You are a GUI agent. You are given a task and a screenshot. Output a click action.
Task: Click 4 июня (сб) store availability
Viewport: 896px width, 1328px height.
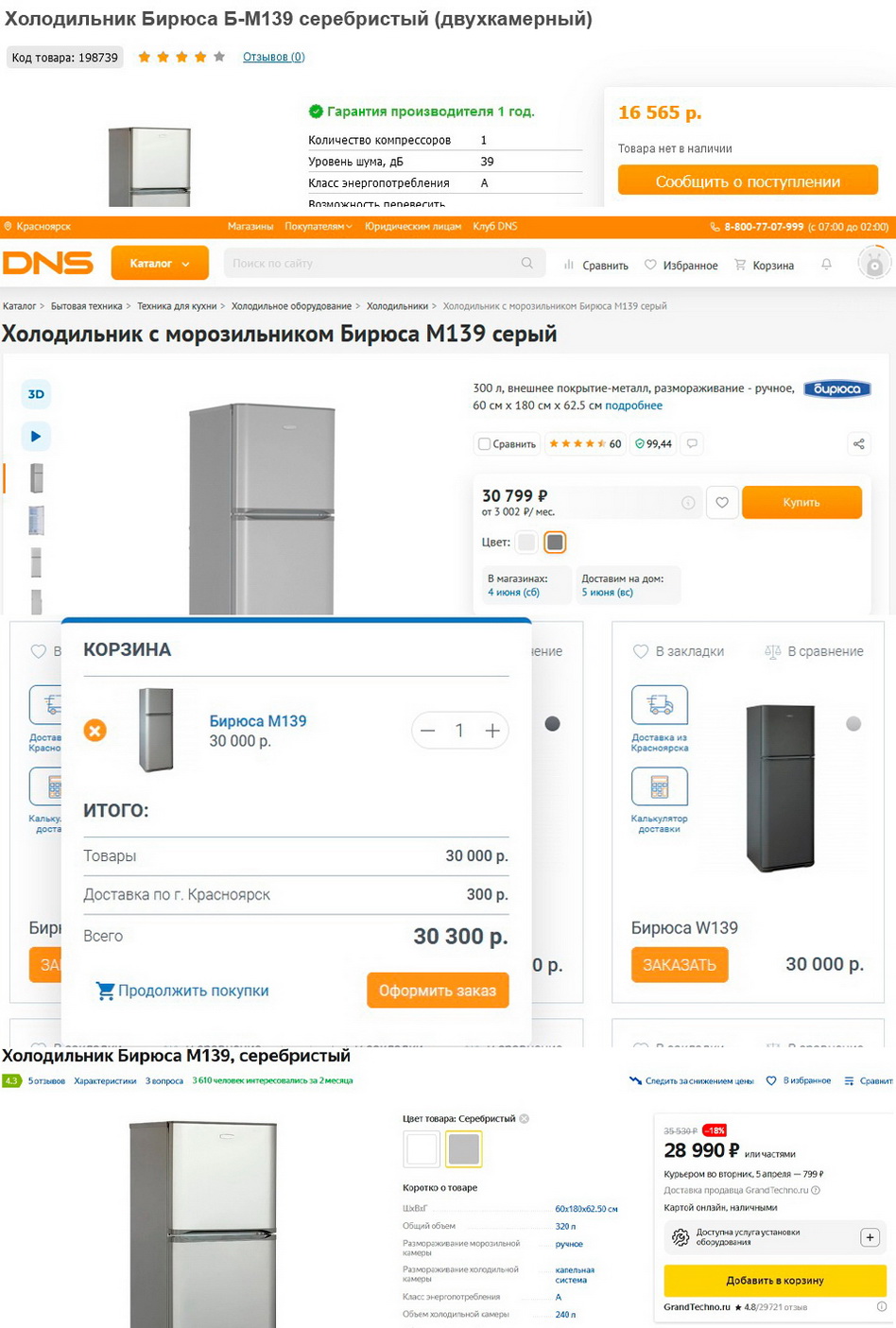pyautogui.click(x=513, y=593)
